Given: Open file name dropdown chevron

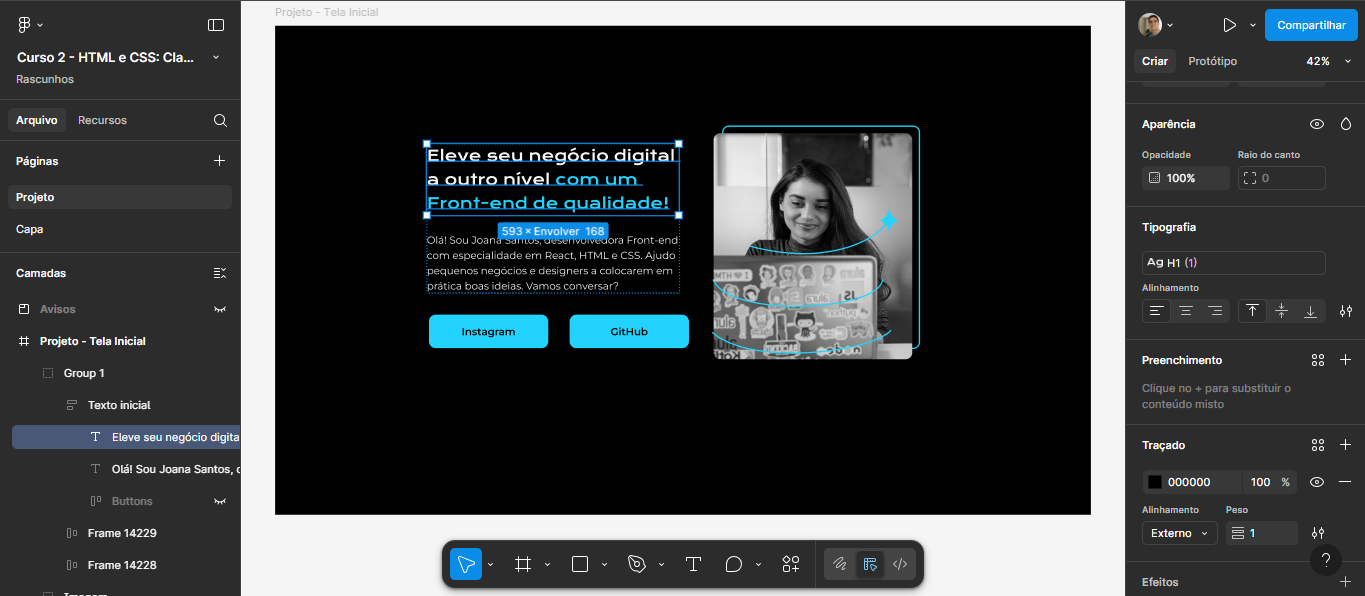Looking at the screenshot, I should coord(216,58).
